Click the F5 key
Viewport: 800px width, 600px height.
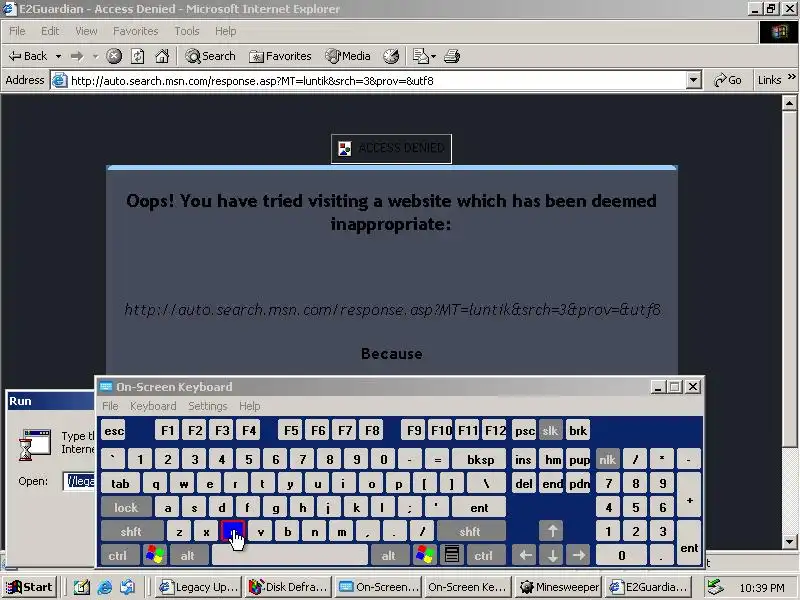tap(291, 431)
